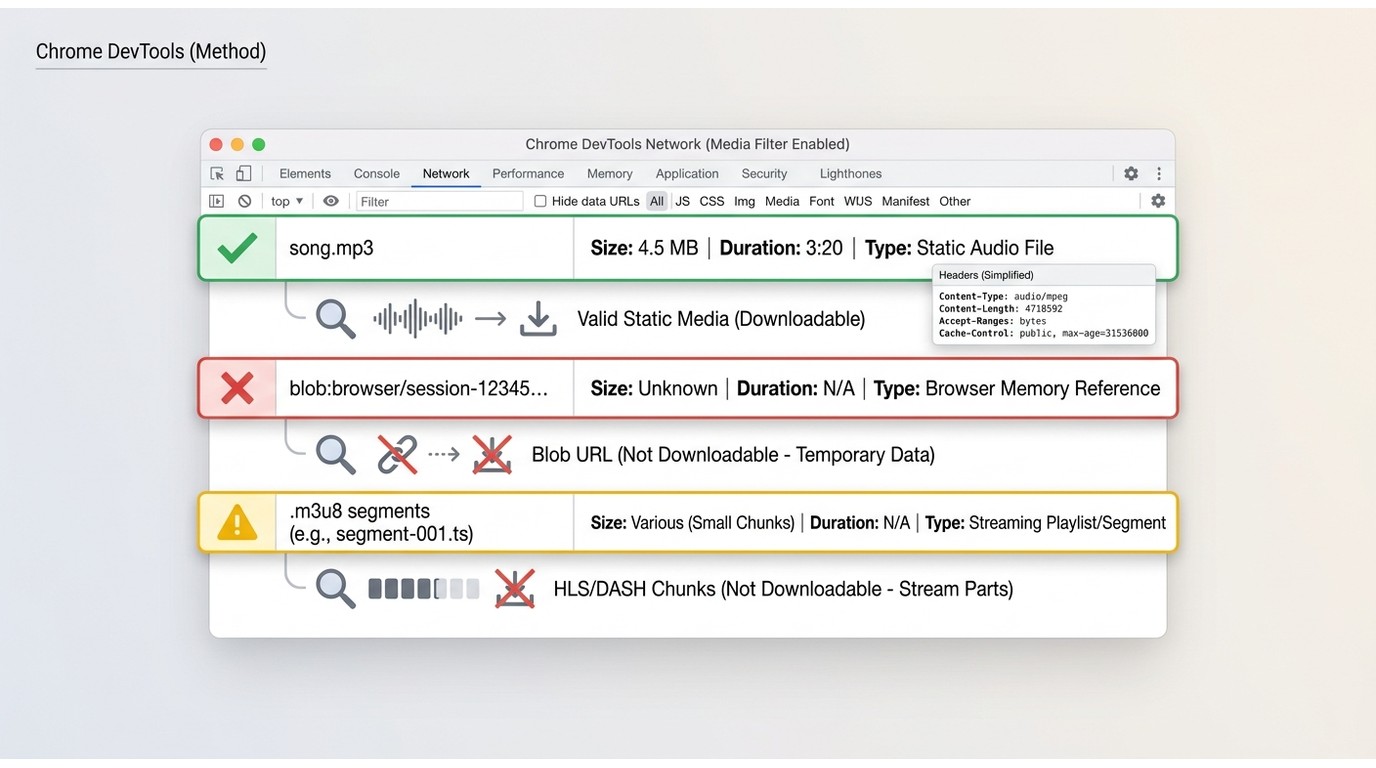
Task: Click Headers (Simplified) tooltip title
Action: coord(986,275)
